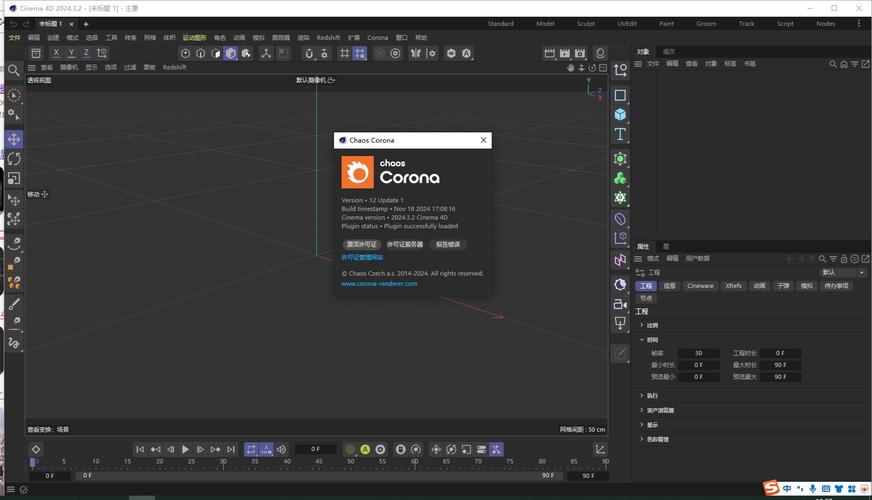Switch to the UVEdit layout tab
Viewport: 872px width, 500px height.
[627, 24]
